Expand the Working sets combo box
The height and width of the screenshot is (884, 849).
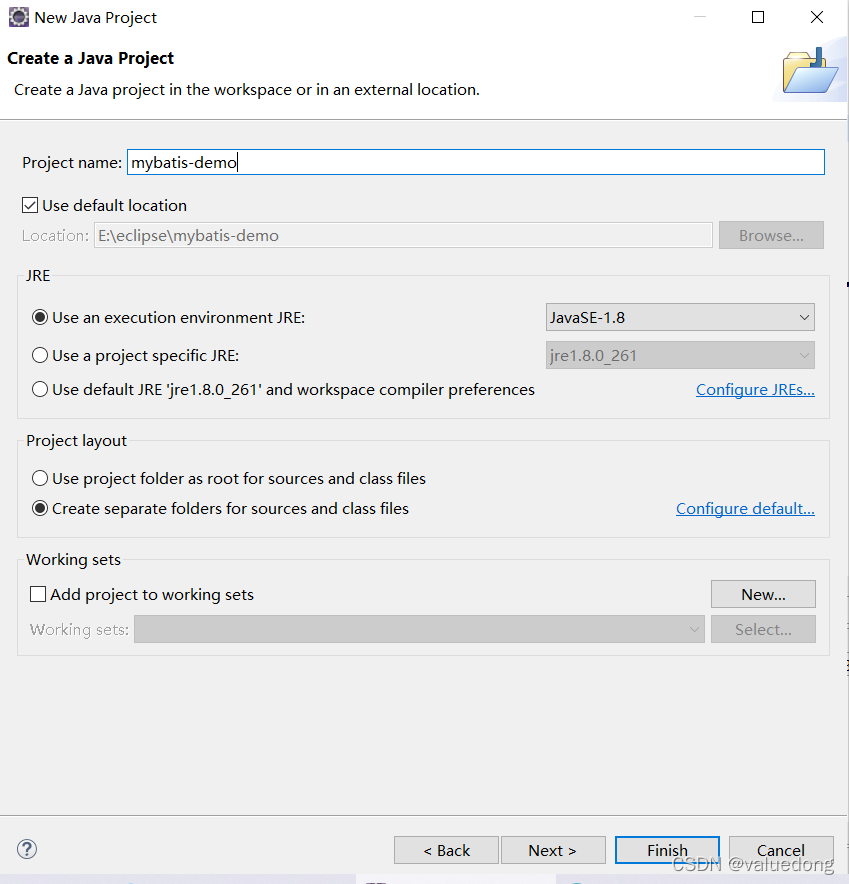(420, 629)
